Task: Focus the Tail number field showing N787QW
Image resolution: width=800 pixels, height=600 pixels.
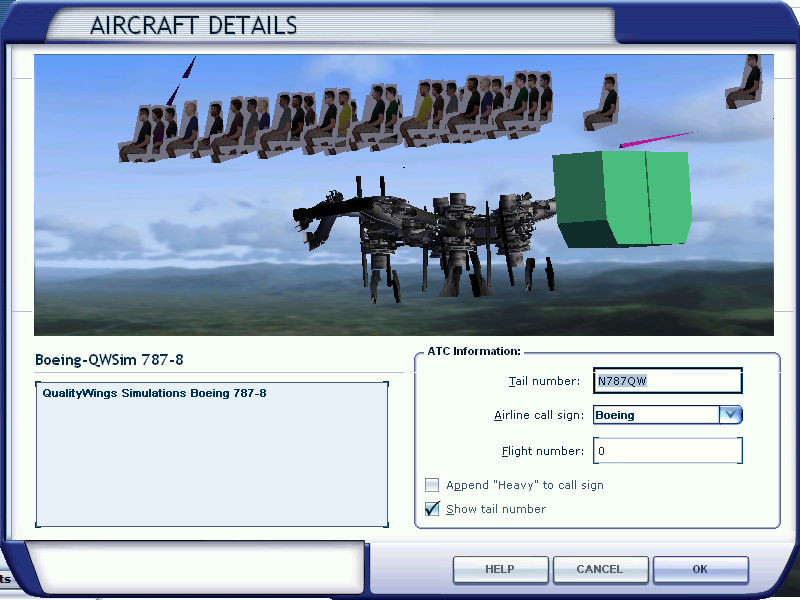Action: click(667, 381)
